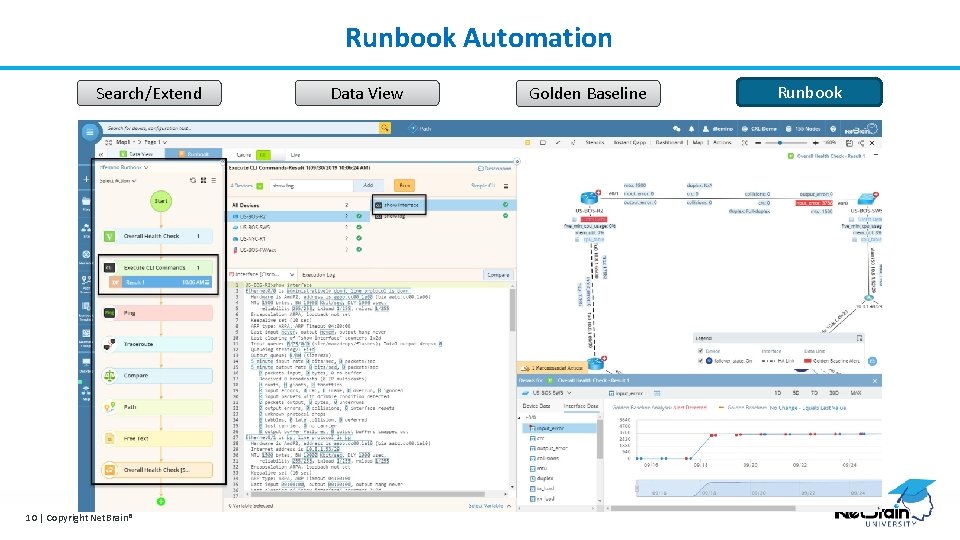This screenshot has height=540, width=960.
Task: Switch to the Device Data tab
Action: tap(536, 406)
